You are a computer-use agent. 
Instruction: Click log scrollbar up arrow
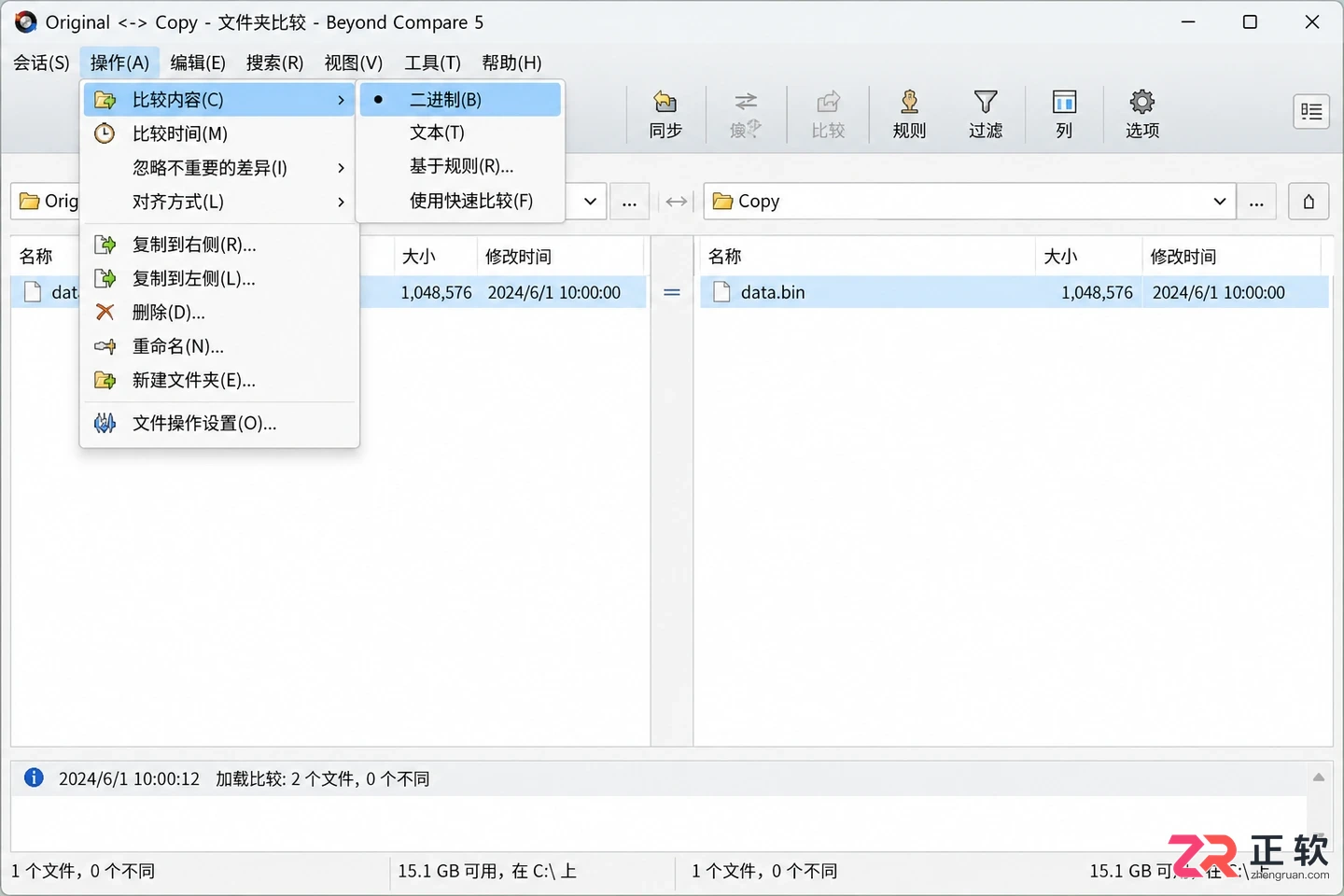pyautogui.click(x=1319, y=777)
